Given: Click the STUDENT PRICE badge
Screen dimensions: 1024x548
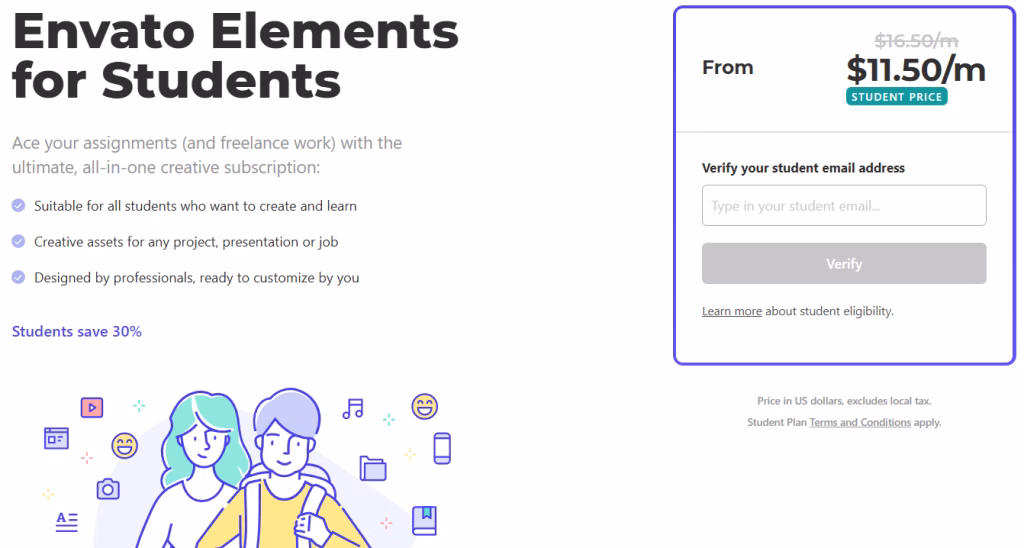Looking at the screenshot, I should (x=897, y=97).
